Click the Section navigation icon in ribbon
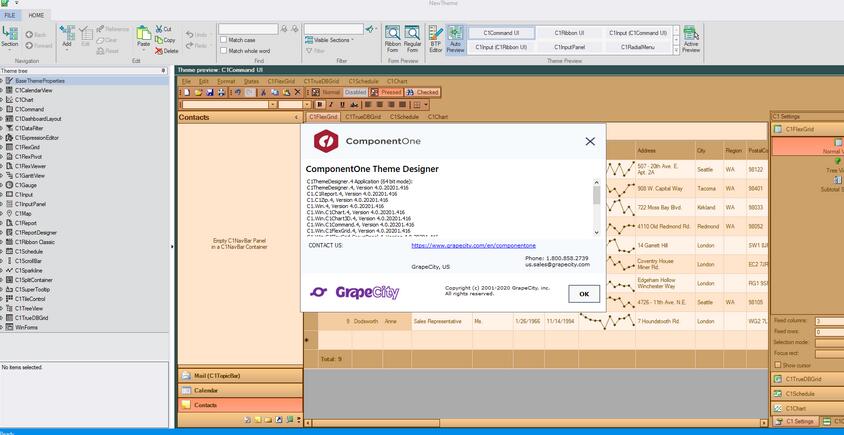844x435 pixels. (10, 33)
